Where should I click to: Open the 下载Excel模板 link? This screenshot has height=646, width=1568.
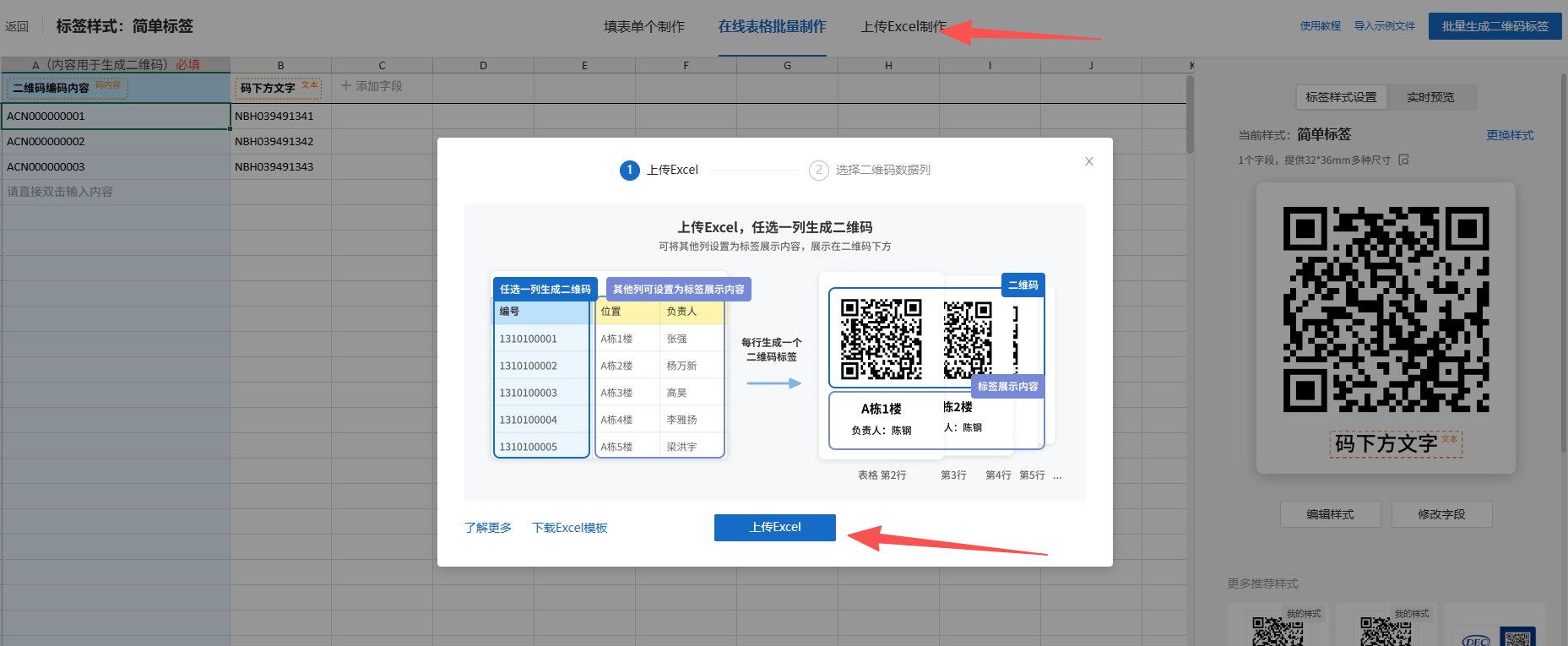click(x=570, y=528)
